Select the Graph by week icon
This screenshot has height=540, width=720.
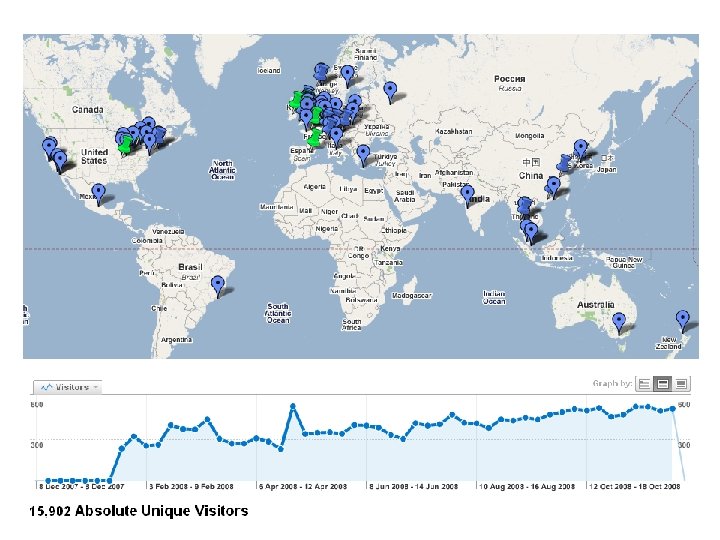[x=663, y=384]
